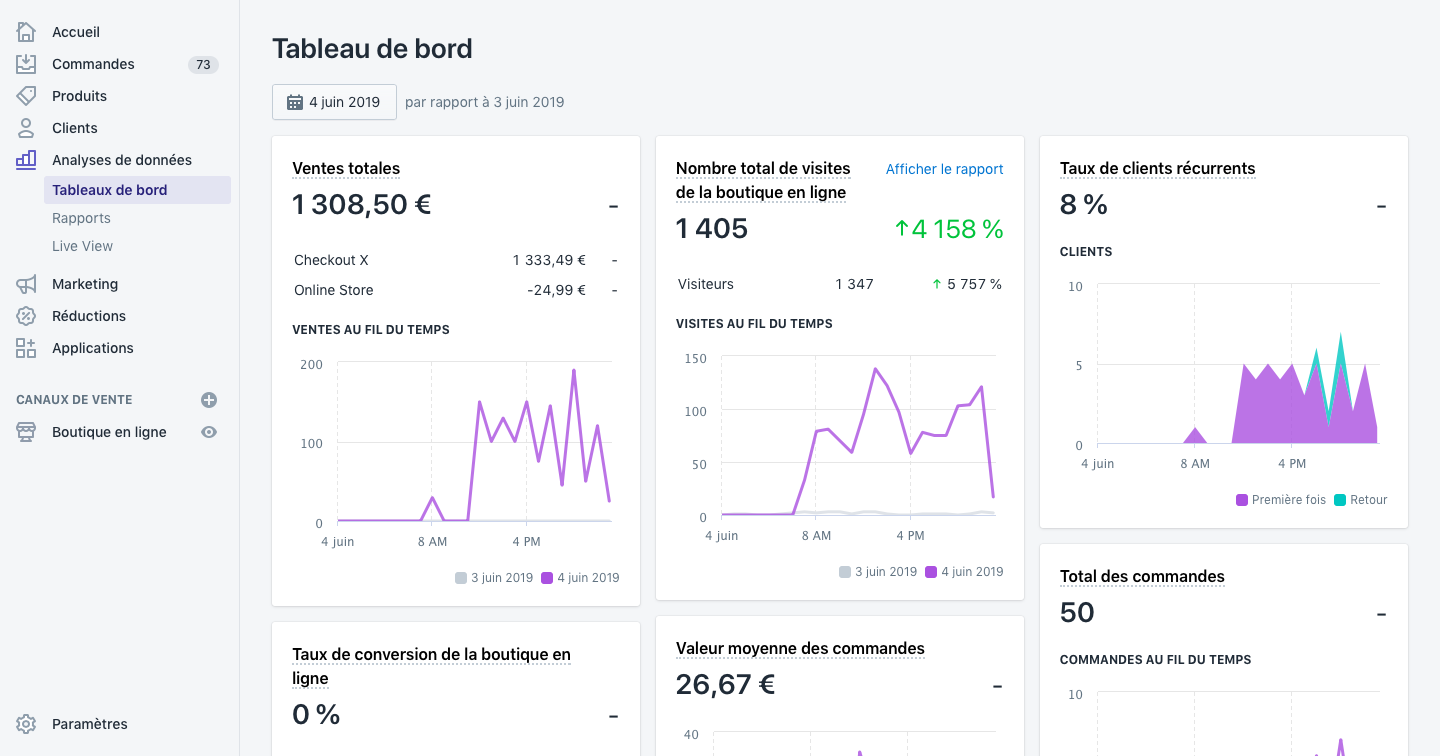The width and height of the screenshot is (1440, 756).
Task: Open the 4 juin 2019 date picker
Action: click(334, 102)
